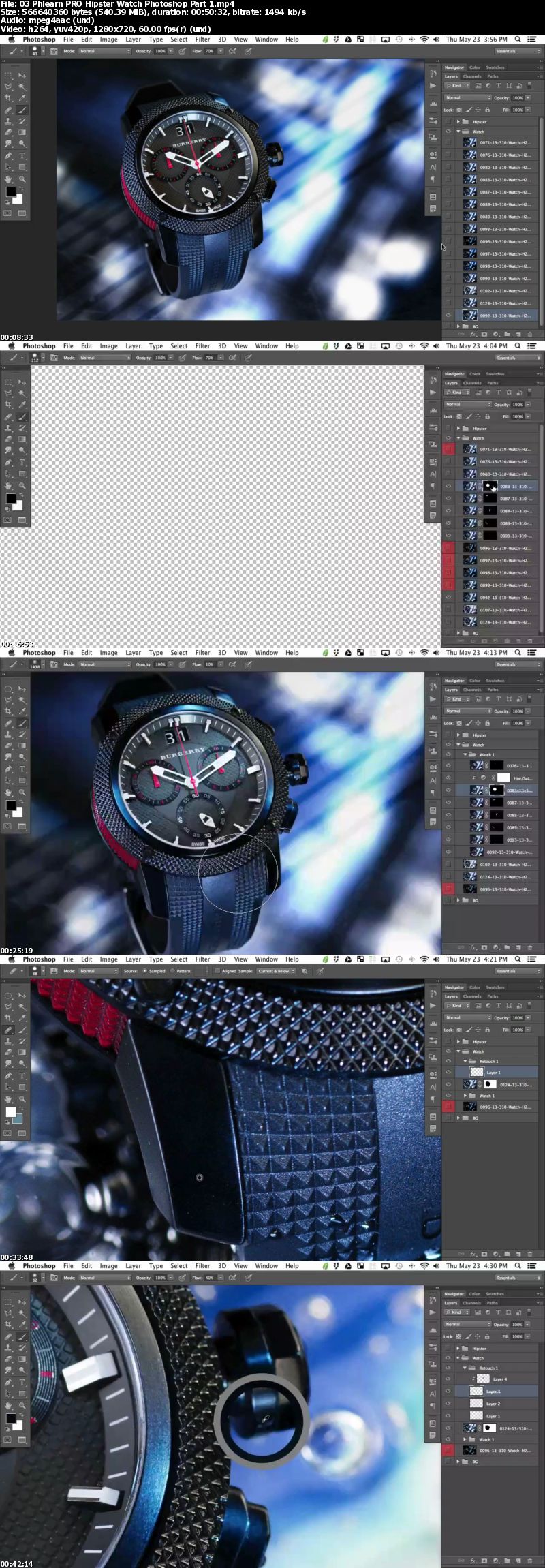Select the Move tool in the 00:08:33 frame
Screen dimensions: 545x1568
click(22, 76)
